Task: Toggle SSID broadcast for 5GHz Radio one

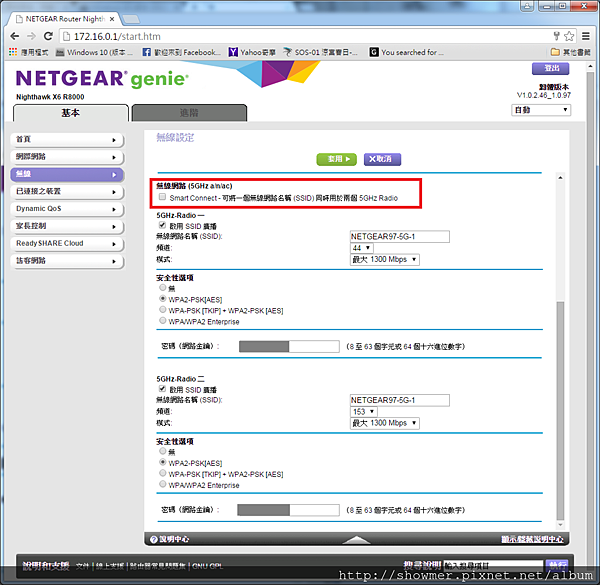Action: pos(162,225)
